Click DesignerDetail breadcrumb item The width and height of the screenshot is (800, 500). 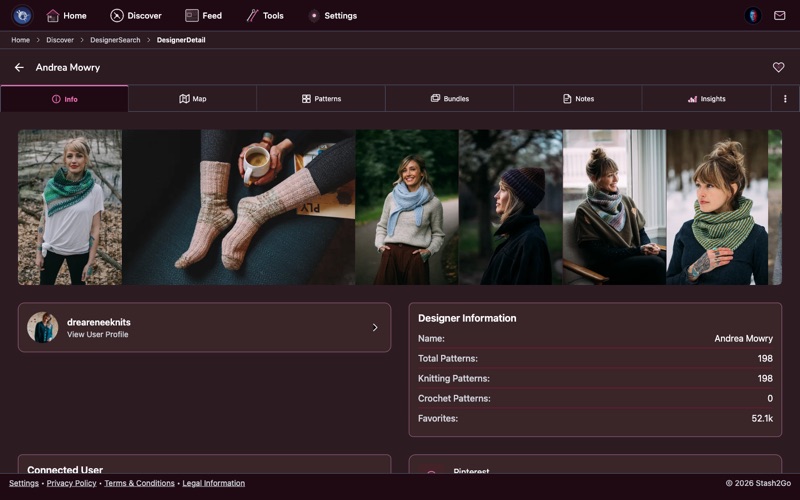(x=181, y=40)
